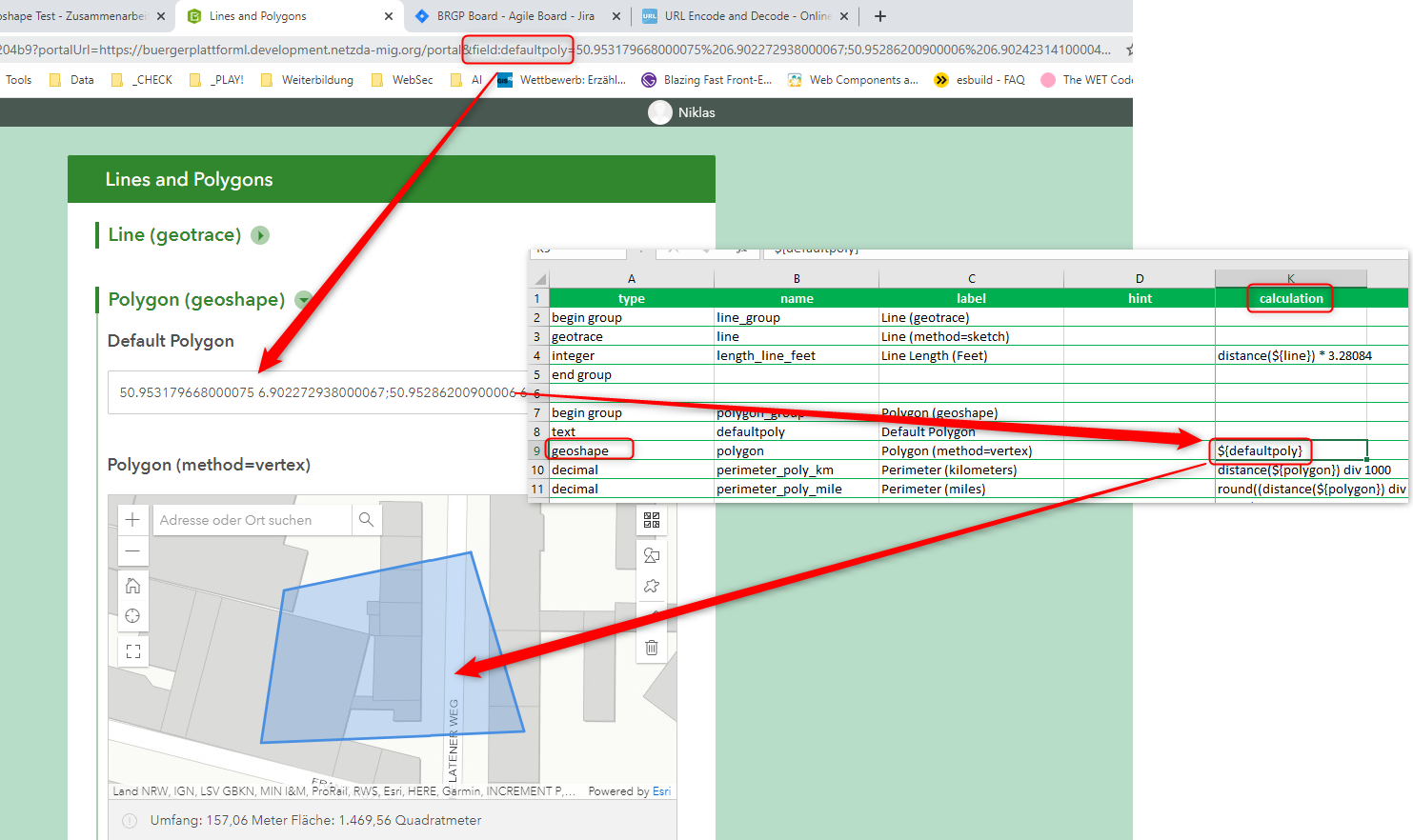Collapse the Polygon (geoshape) section
1413x840 pixels.
(305, 297)
